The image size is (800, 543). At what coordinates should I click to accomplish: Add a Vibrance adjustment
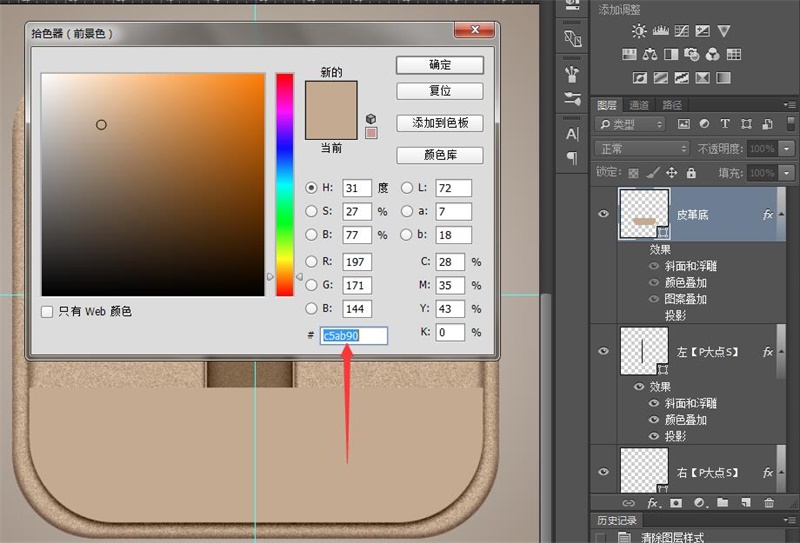click(x=723, y=31)
